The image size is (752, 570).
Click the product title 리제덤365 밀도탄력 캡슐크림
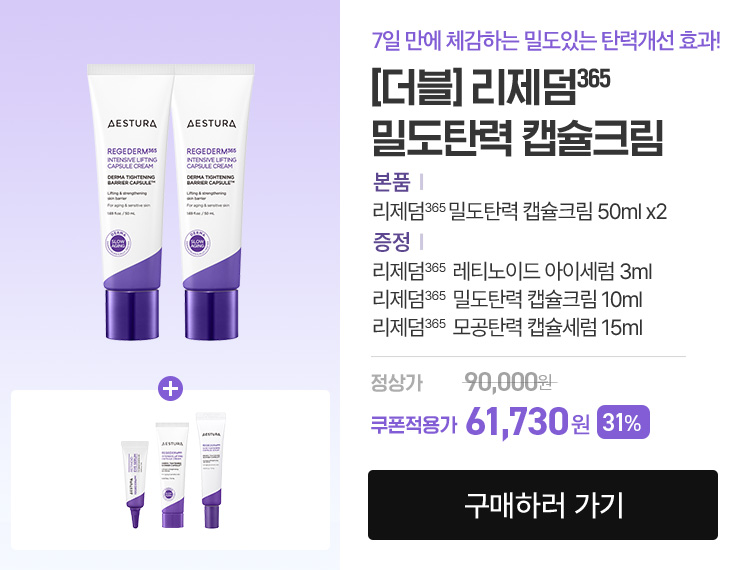point(517,113)
